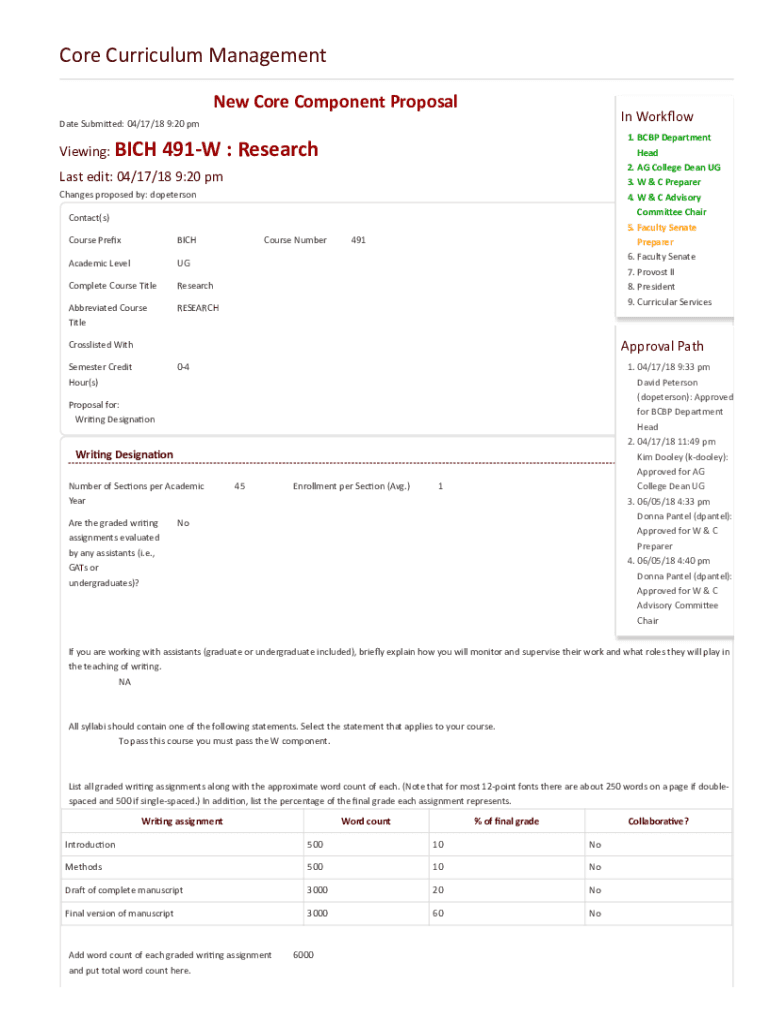The height and width of the screenshot is (1024, 770).
Task: Open AG College Dean UG workflow step
Action: coord(678,168)
